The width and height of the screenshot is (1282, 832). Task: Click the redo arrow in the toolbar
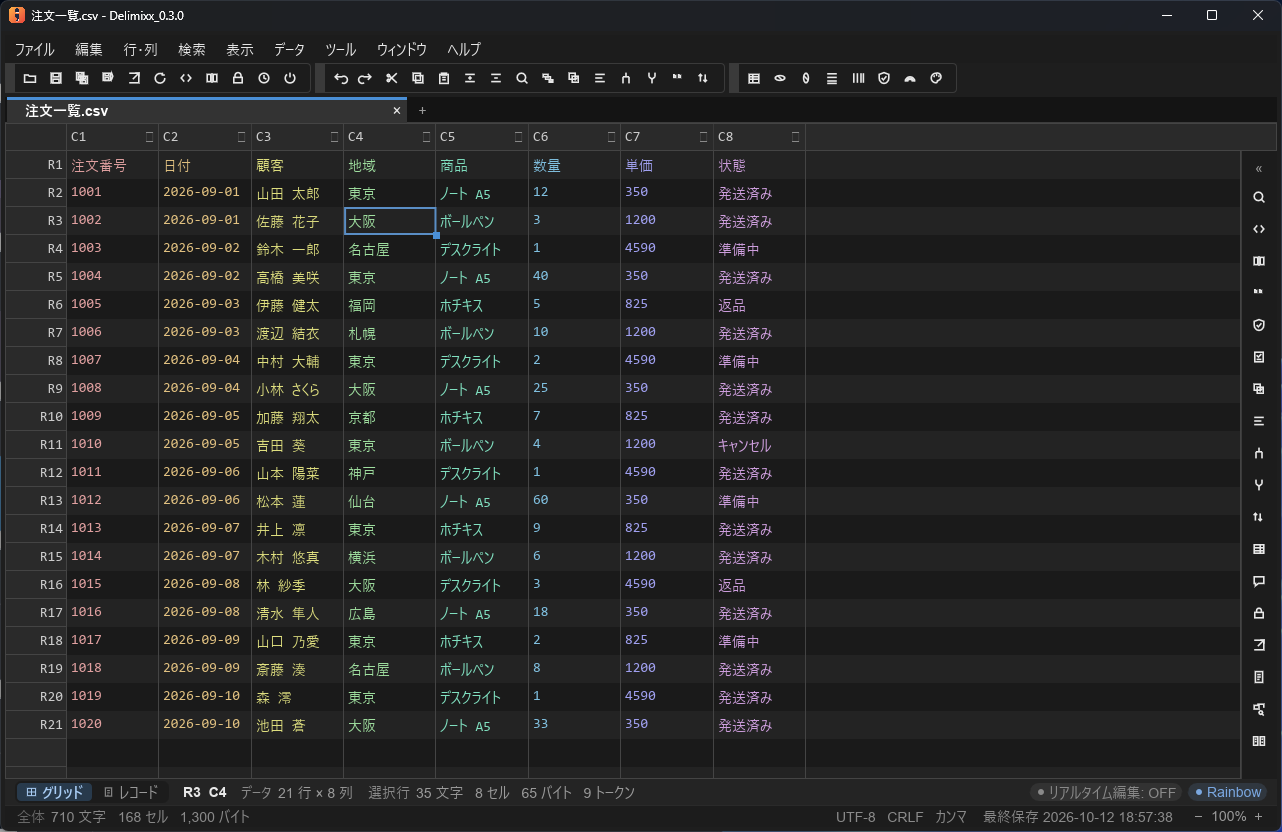coord(366,78)
